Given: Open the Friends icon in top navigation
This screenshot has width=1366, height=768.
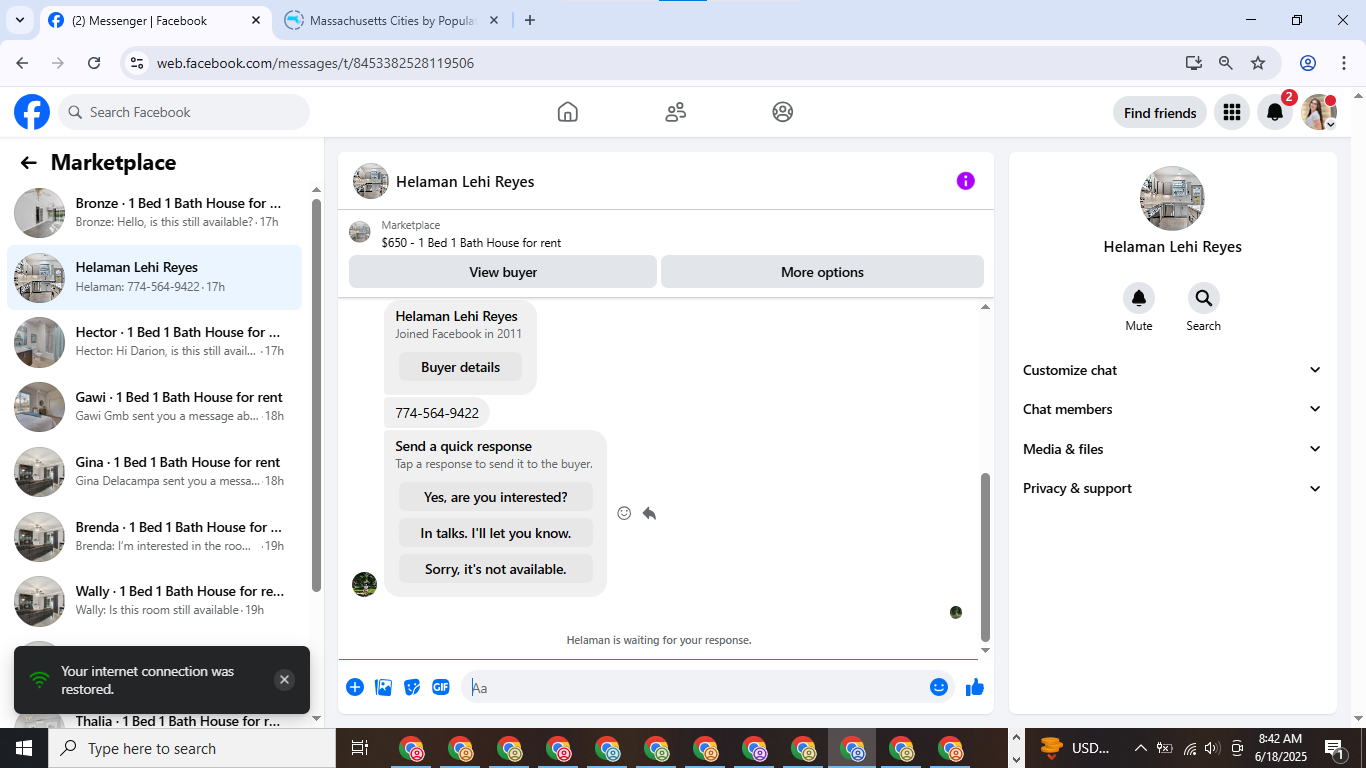Looking at the screenshot, I should tap(676, 112).
